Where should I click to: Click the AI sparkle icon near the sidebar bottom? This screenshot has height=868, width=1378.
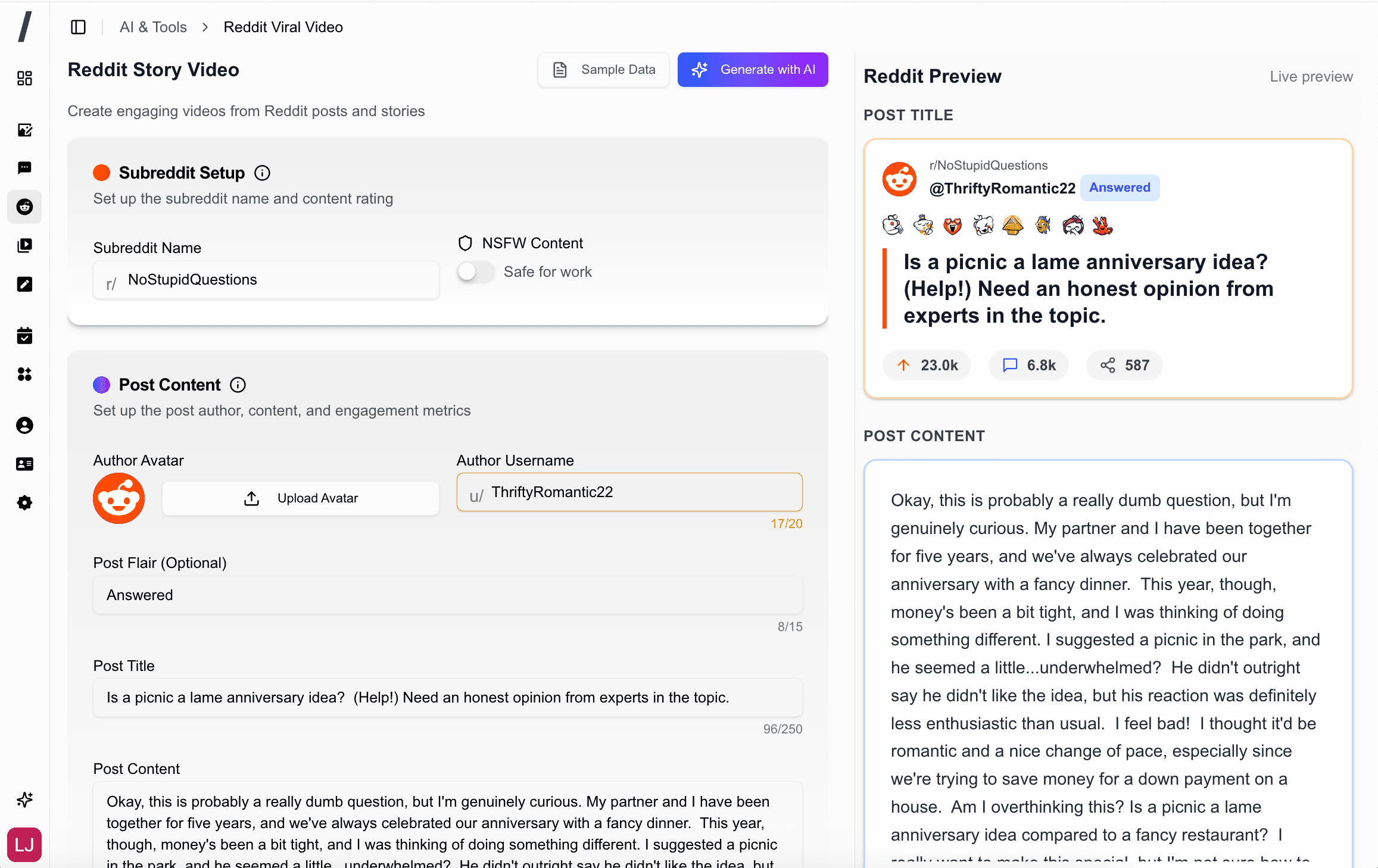(x=24, y=800)
